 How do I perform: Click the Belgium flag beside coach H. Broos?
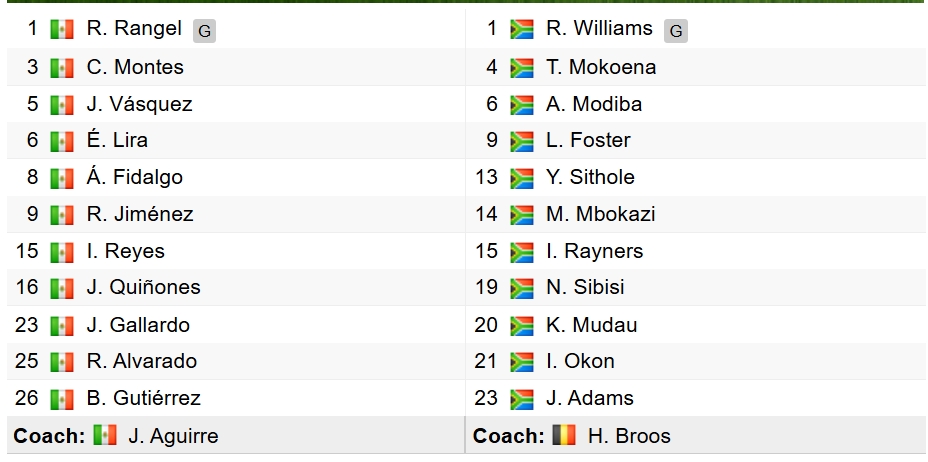564,435
